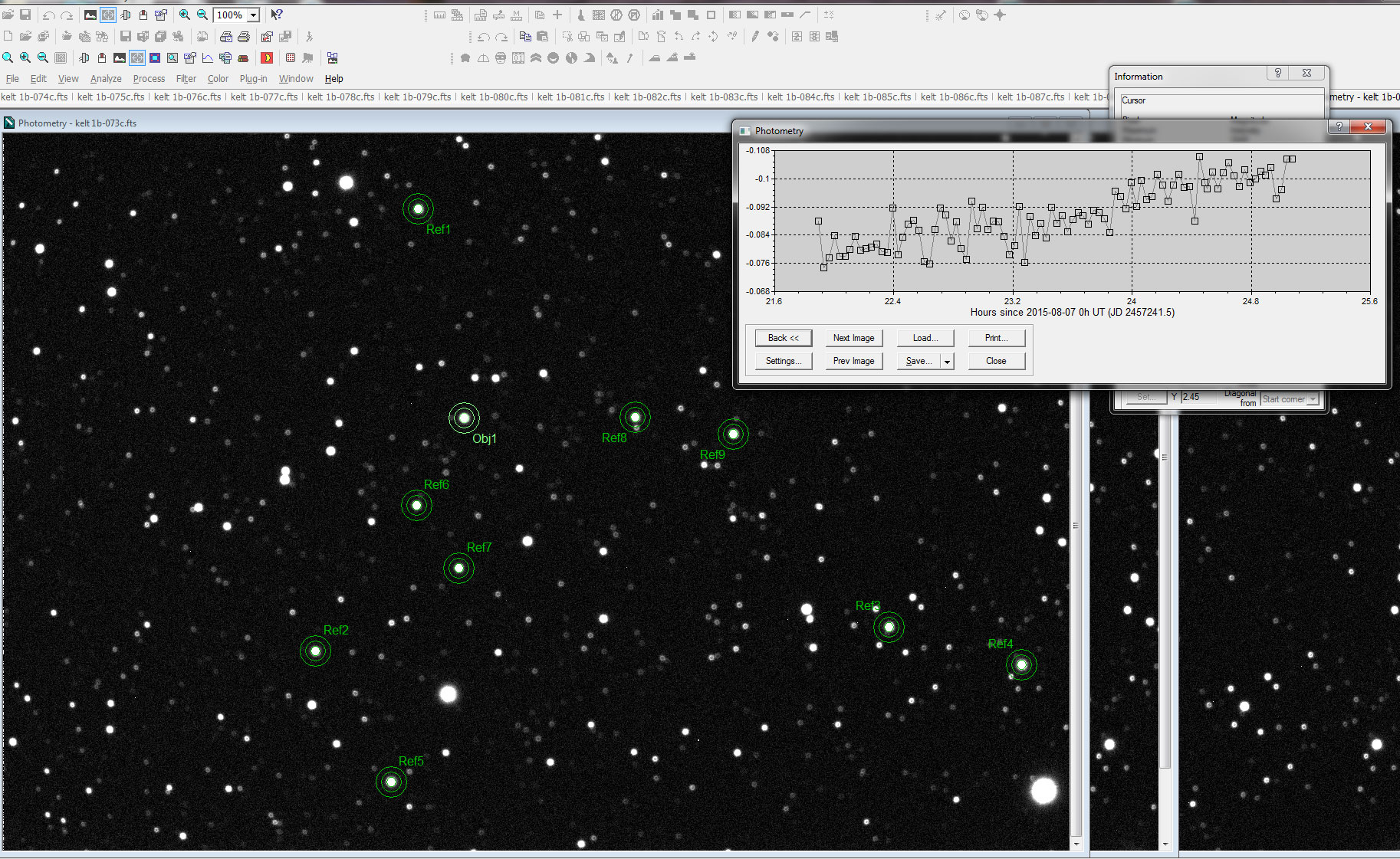
Task: Open the line profile graph icon
Action: [208, 58]
